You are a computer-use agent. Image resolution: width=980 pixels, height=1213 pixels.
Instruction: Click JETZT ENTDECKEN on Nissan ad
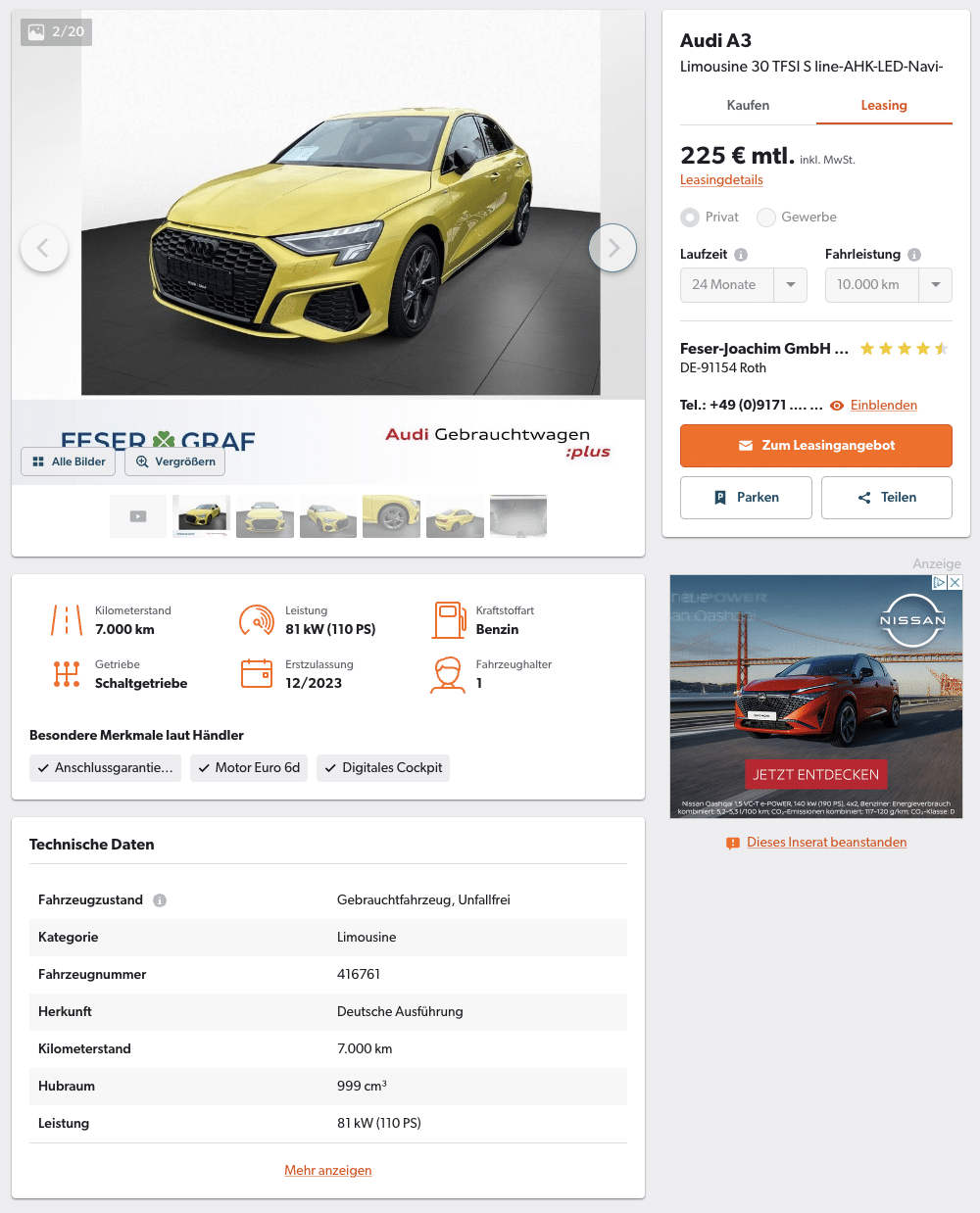pyautogui.click(x=815, y=775)
